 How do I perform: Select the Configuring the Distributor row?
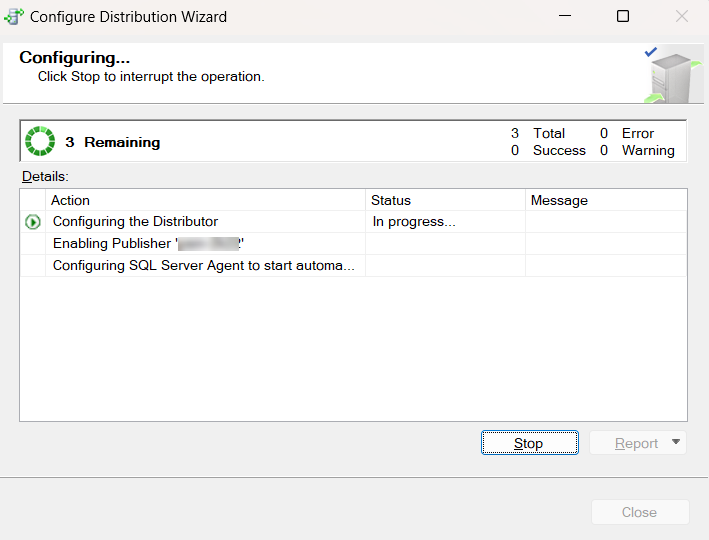pos(353,222)
